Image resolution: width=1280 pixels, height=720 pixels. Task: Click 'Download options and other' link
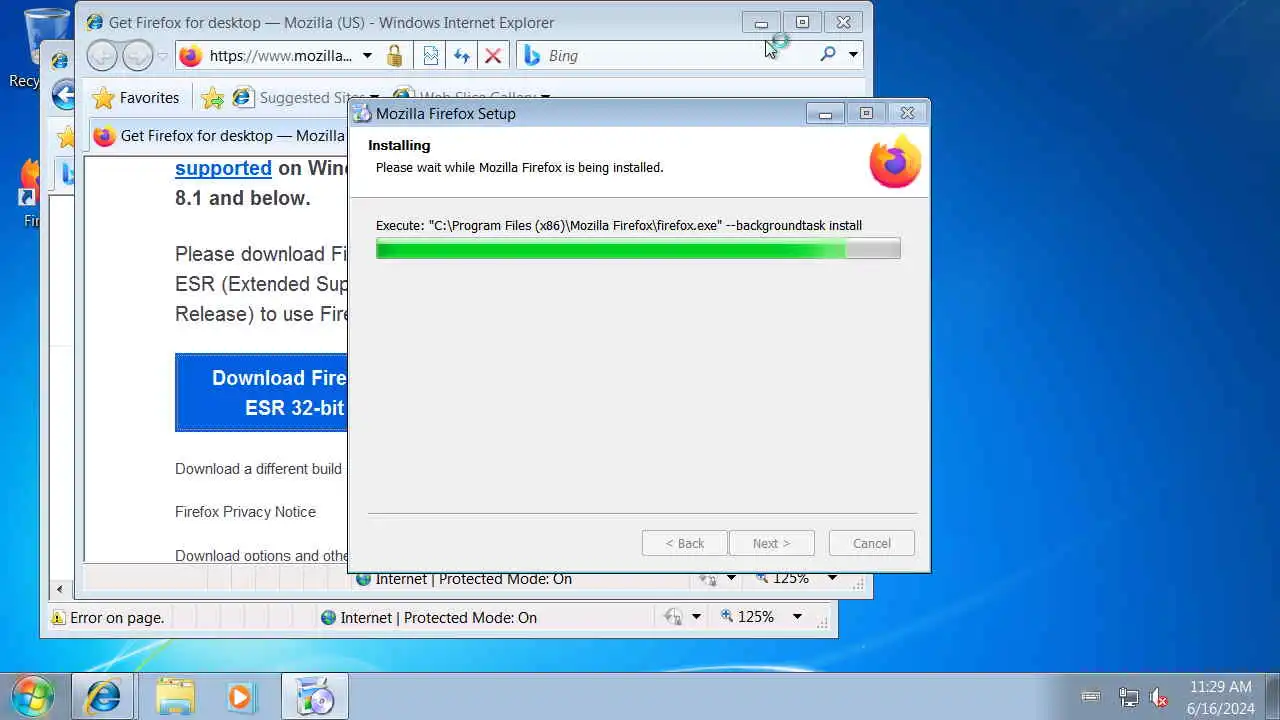click(x=261, y=556)
